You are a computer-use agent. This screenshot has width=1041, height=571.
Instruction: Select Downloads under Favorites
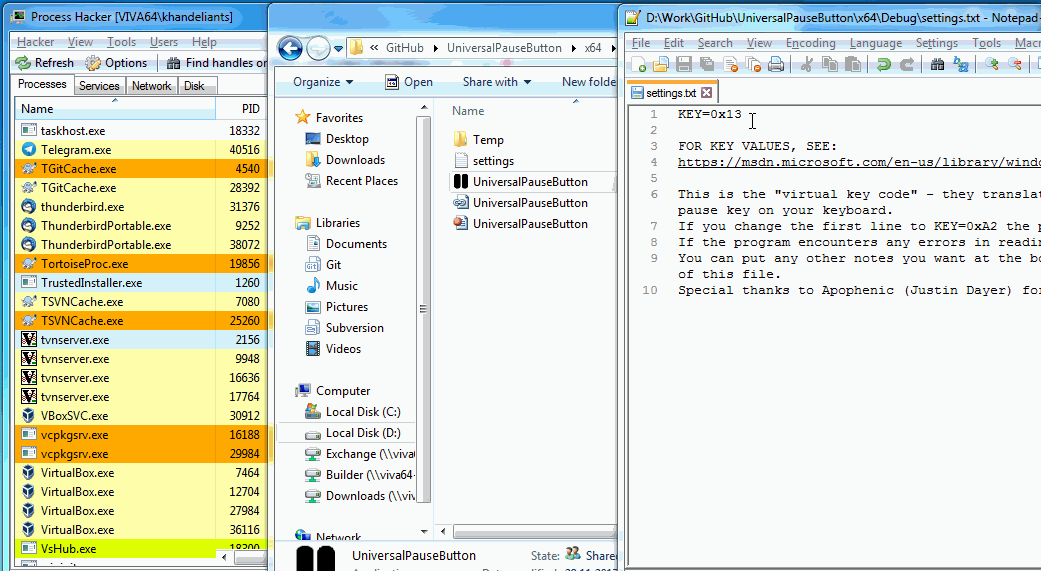(x=355, y=160)
